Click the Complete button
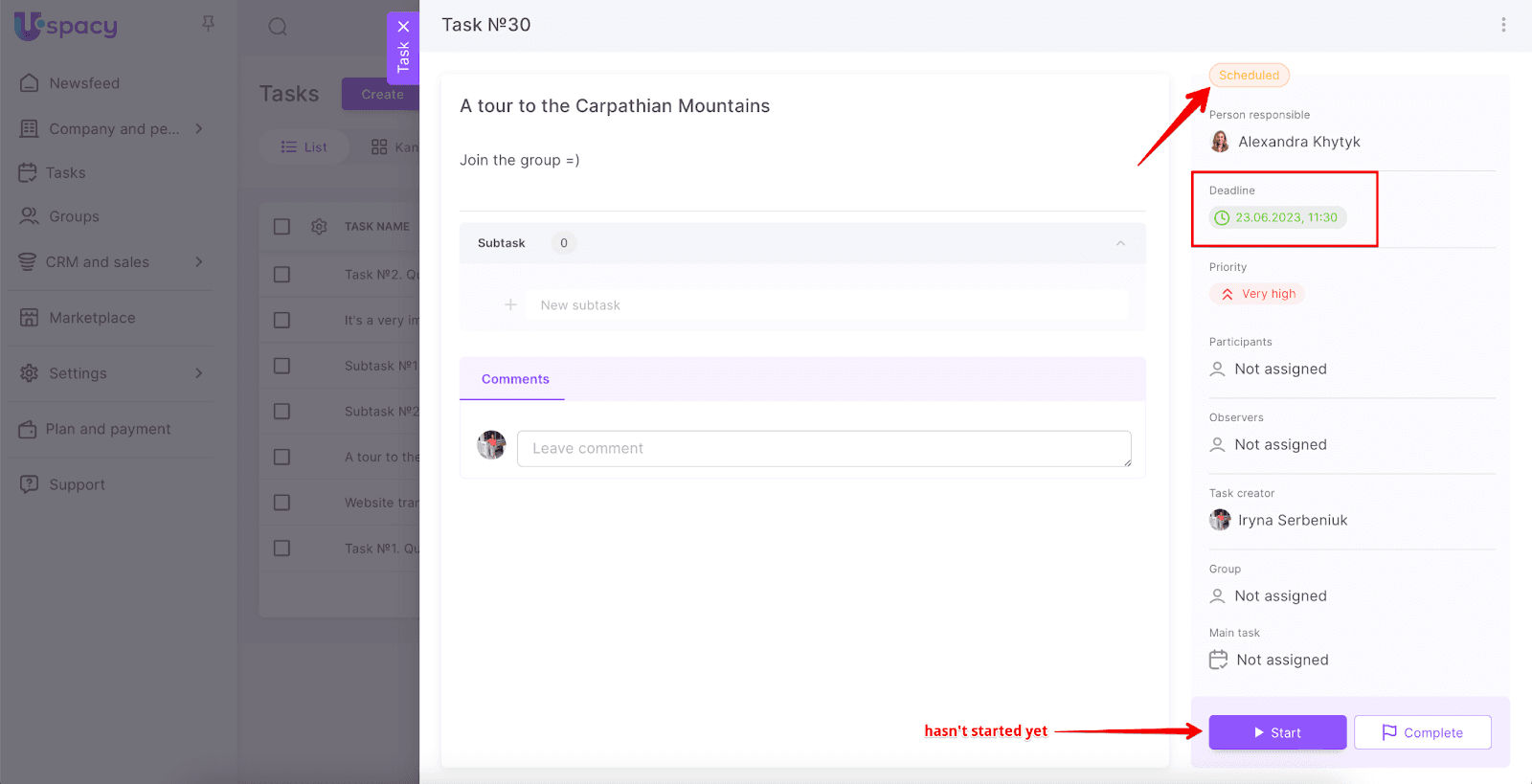Screen dimensions: 1532x784 tap(1422, 732)
